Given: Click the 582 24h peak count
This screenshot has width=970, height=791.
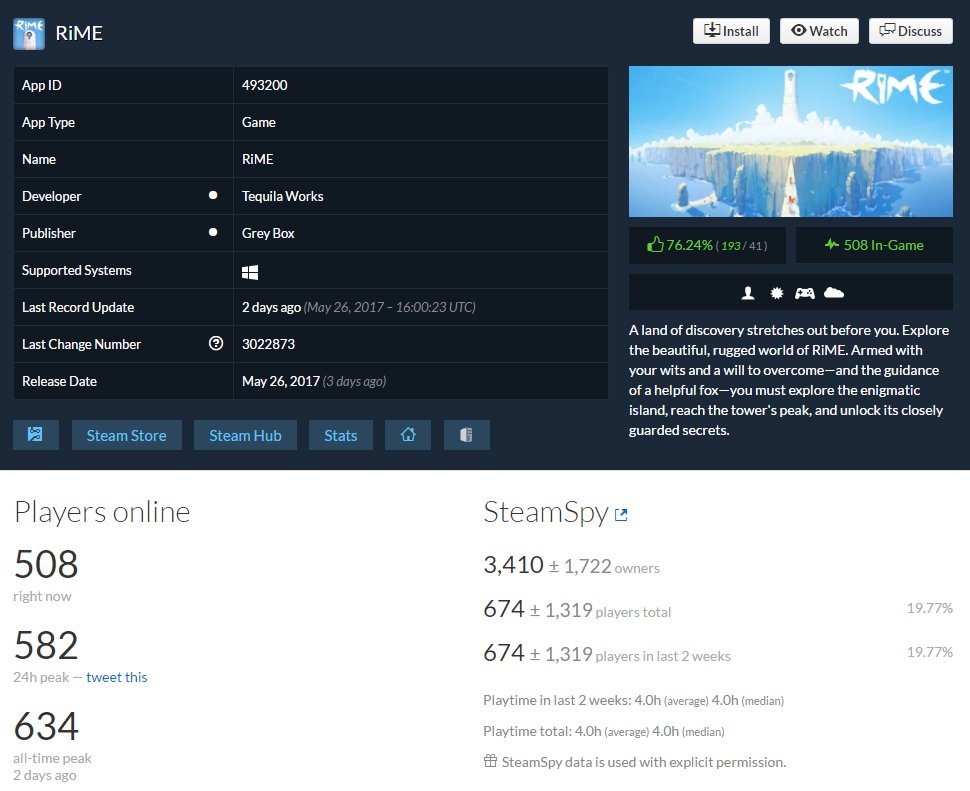Looking at the screenshot, I should 46,645.
